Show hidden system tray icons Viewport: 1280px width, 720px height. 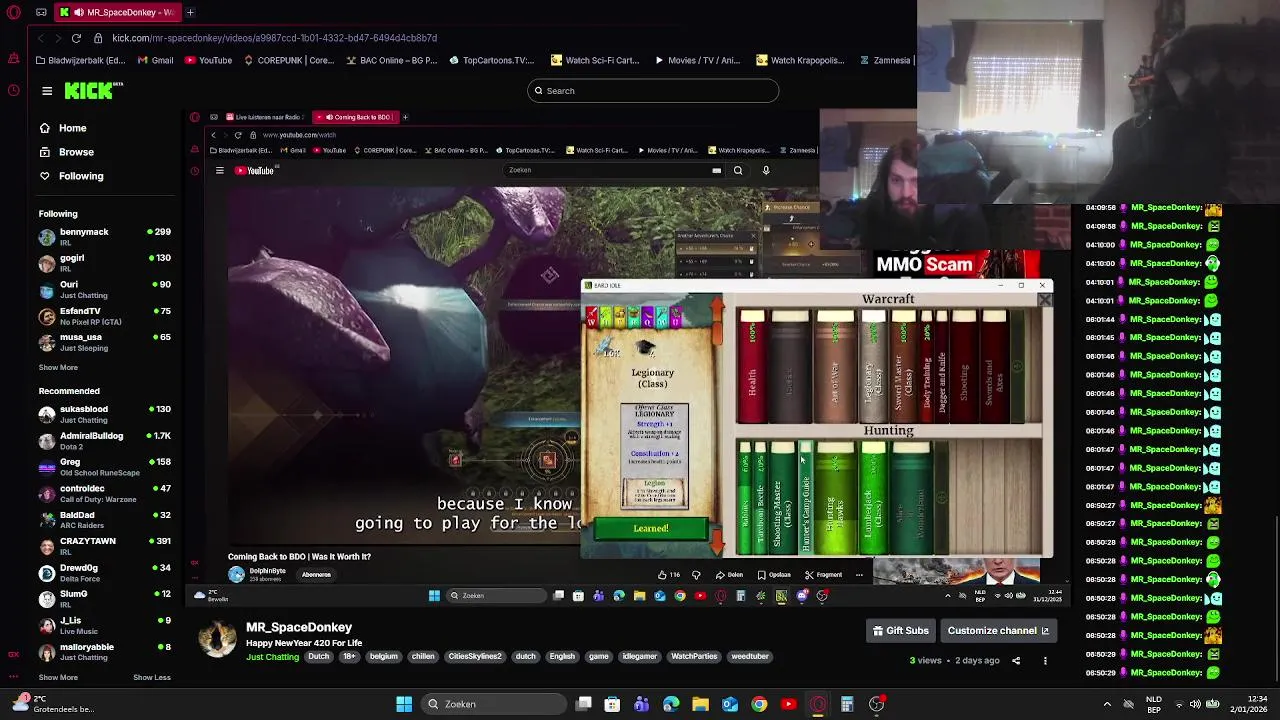[1107, 704]
